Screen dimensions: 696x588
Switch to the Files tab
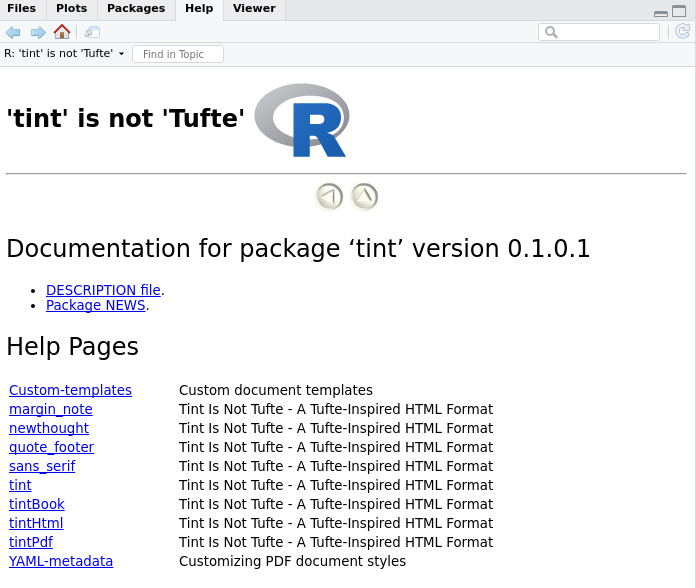click(21, 8)
